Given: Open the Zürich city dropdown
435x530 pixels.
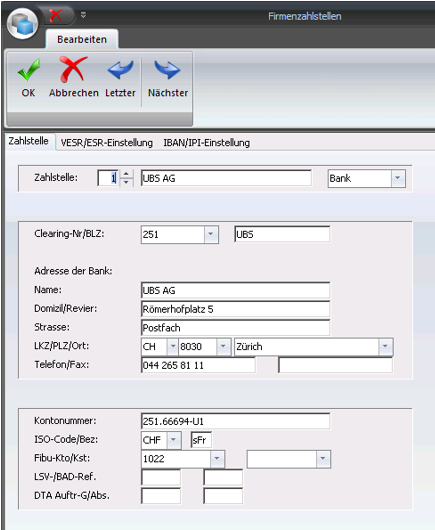Looking at the screenshot, I should [385, 346].
